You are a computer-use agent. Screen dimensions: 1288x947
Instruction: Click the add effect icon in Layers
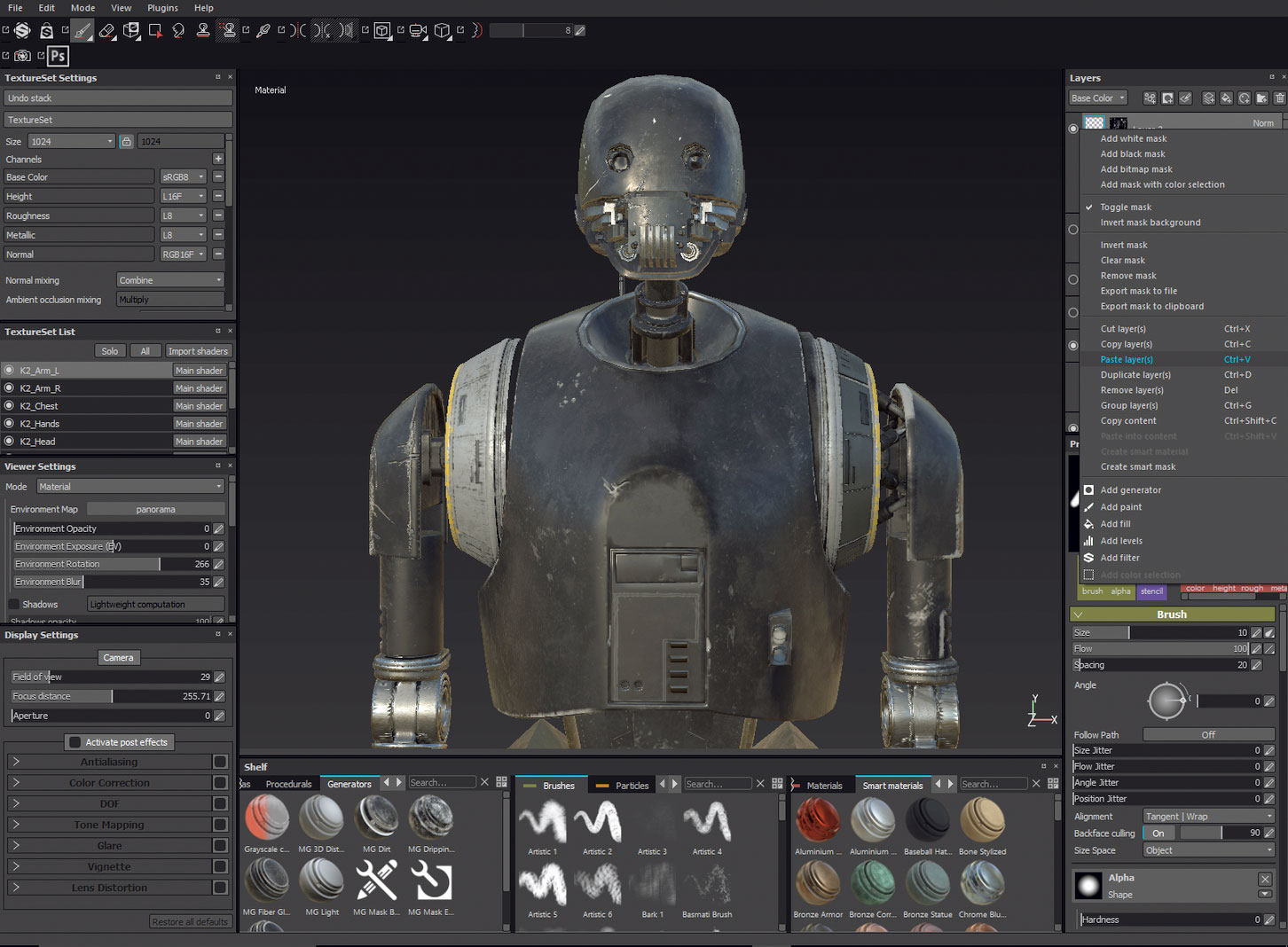tap(1150, 98)
